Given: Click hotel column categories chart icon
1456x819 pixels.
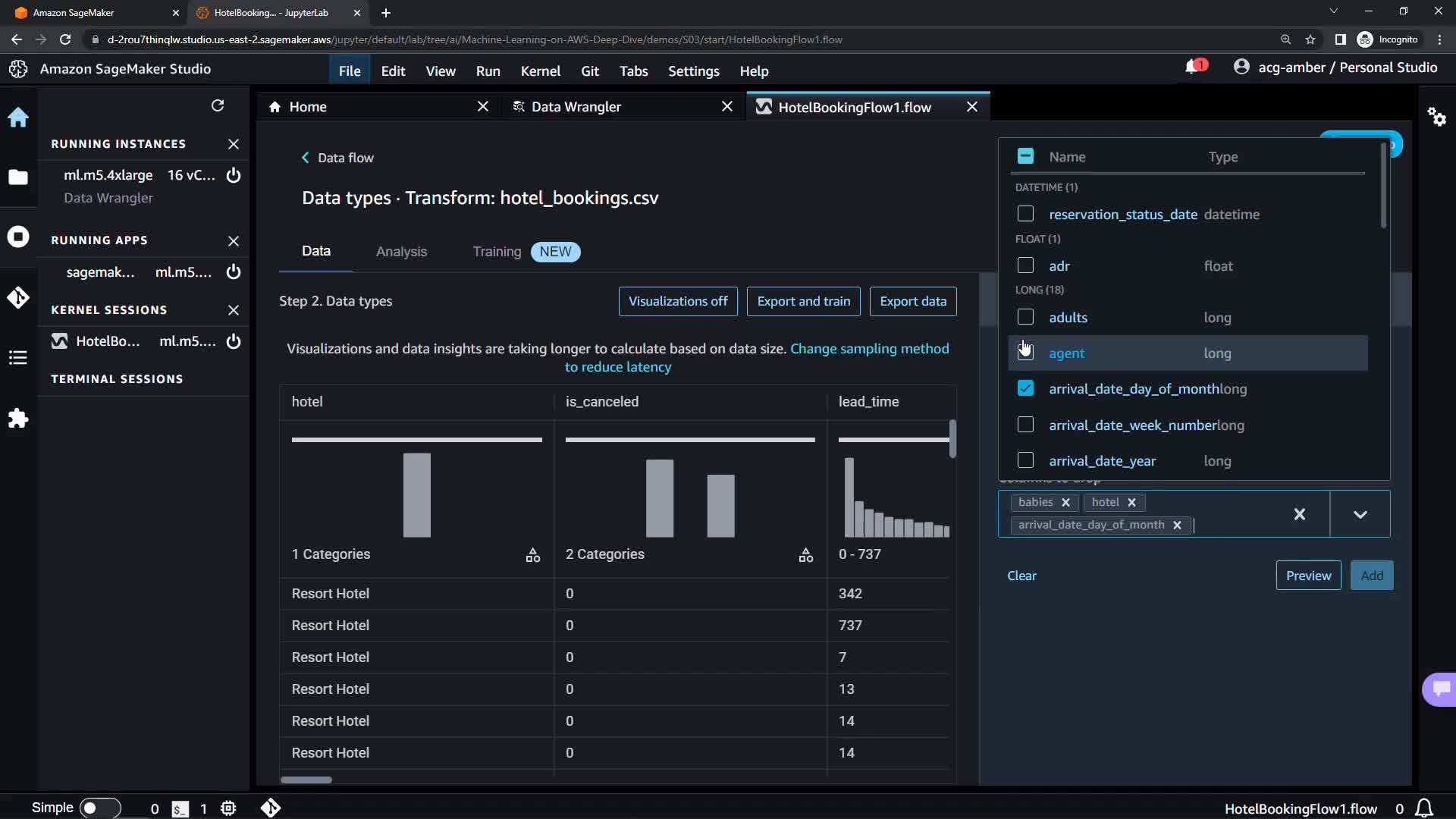Looking at the screenshot, I should pos(533,555).
